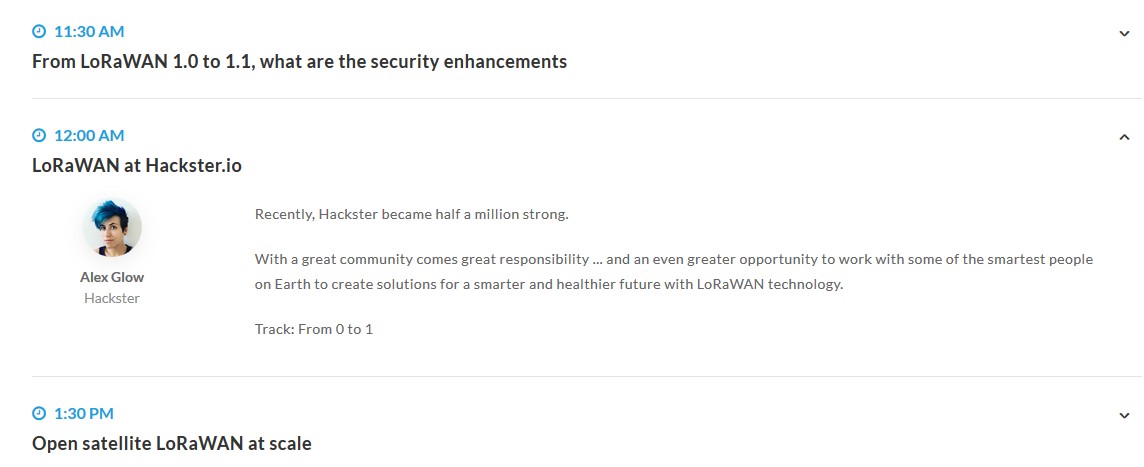Image resolution: width=1144 pixels, height=467 pixels.
Task: Click the Hackster company label under the speaker
Action: click(x=112, y=298)
